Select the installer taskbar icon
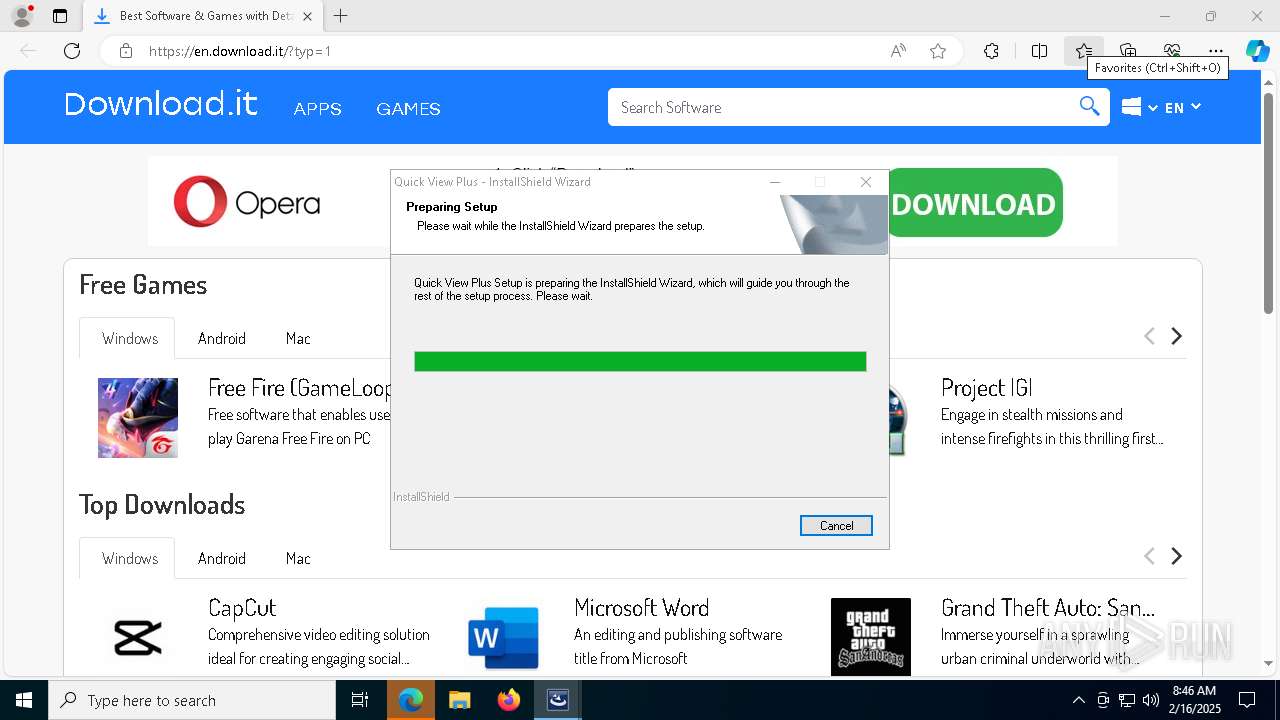The width and height of the screenshot is (1280, 720). coord(558,700)
